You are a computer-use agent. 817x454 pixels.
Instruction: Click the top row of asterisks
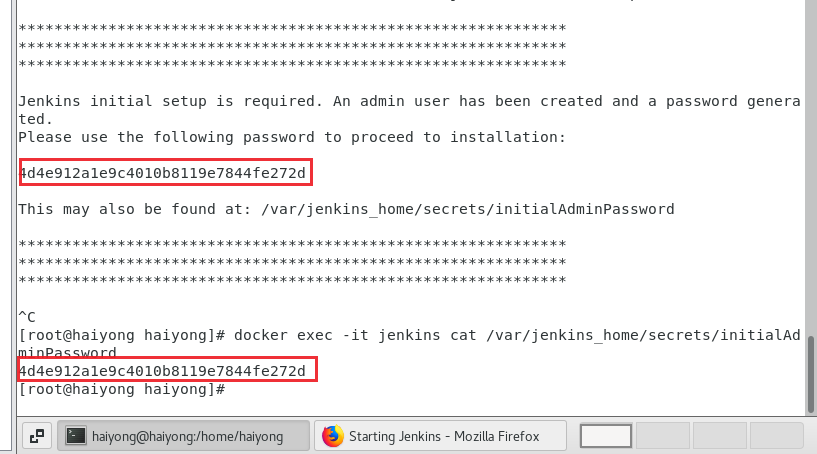coord(292,28)
